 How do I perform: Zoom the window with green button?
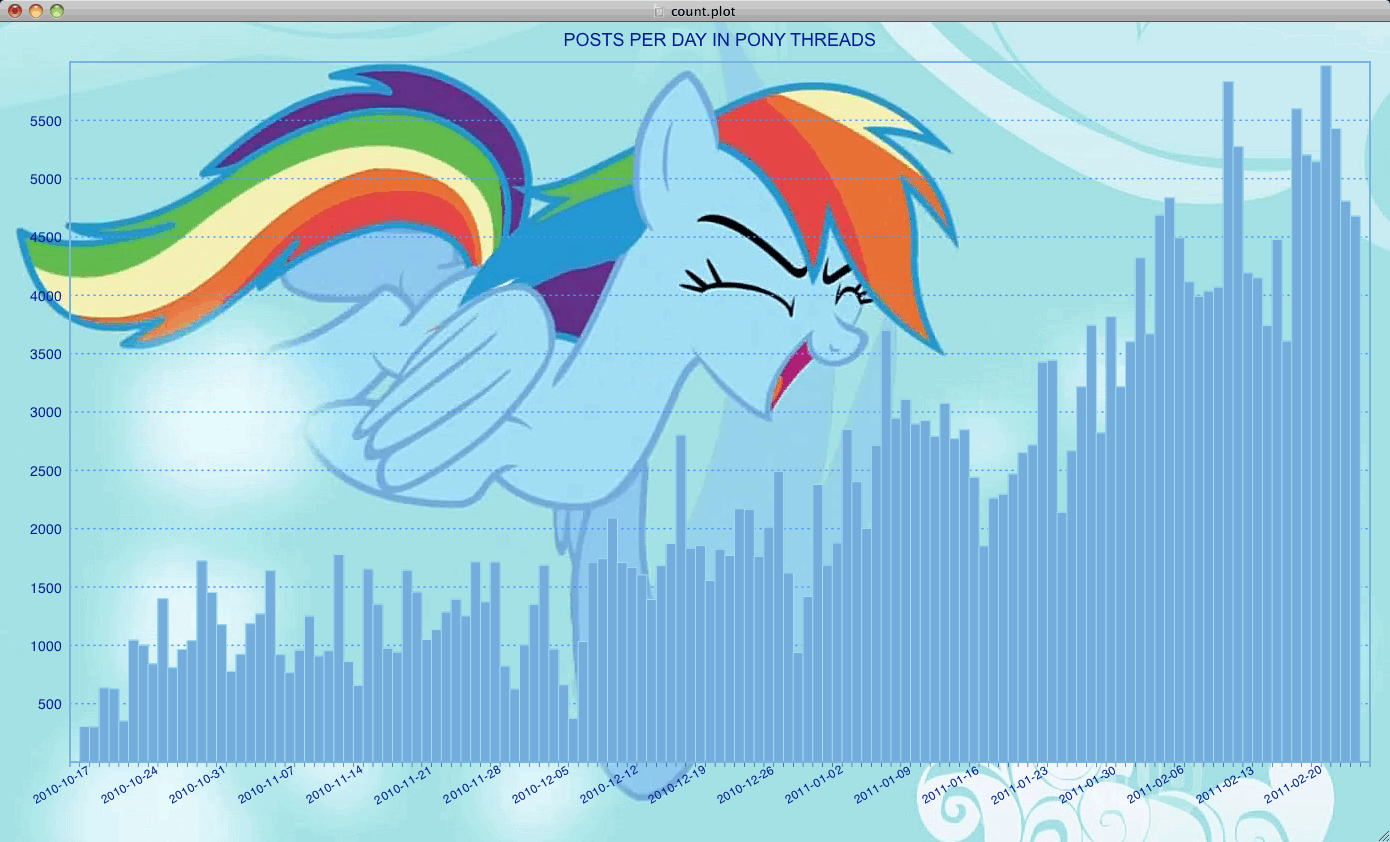click(x=57, y=11)
